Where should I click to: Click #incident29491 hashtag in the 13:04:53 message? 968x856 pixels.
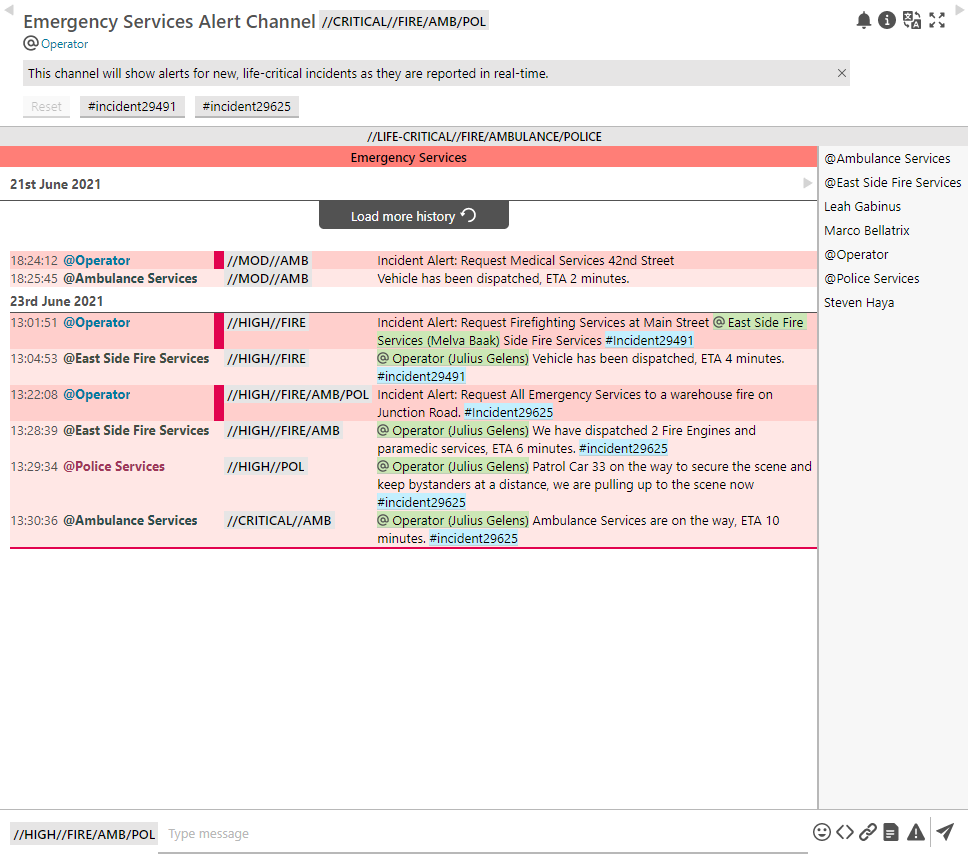[422, 376]
